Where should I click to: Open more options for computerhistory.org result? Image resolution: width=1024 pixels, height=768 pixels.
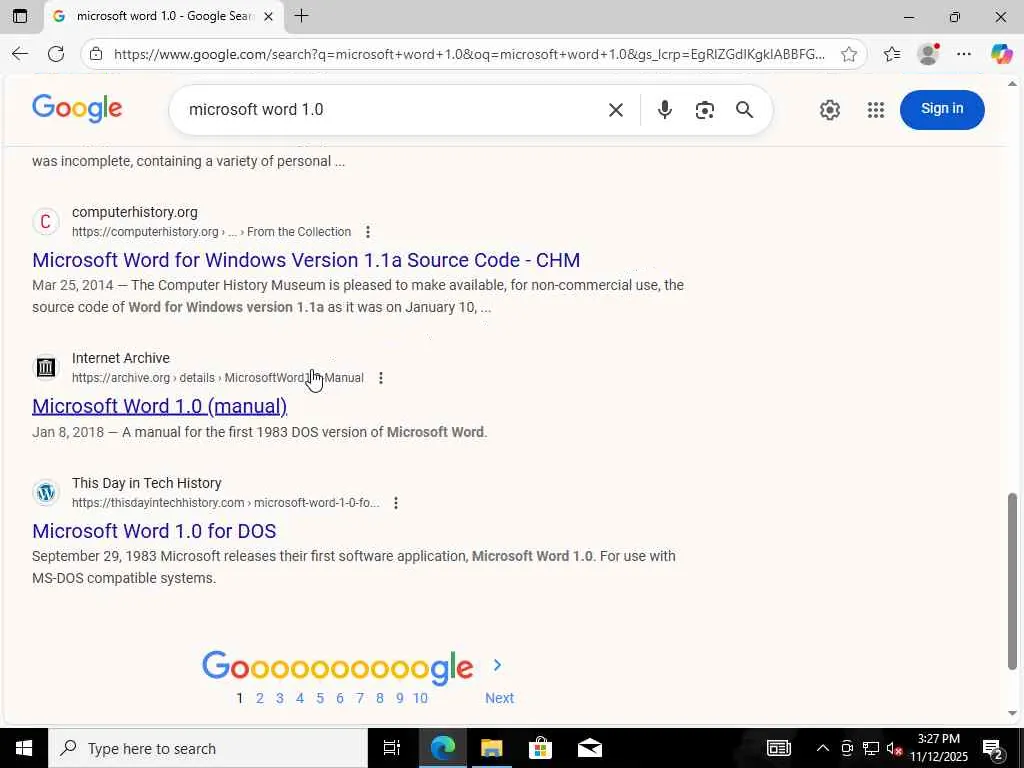click(368, 232)
